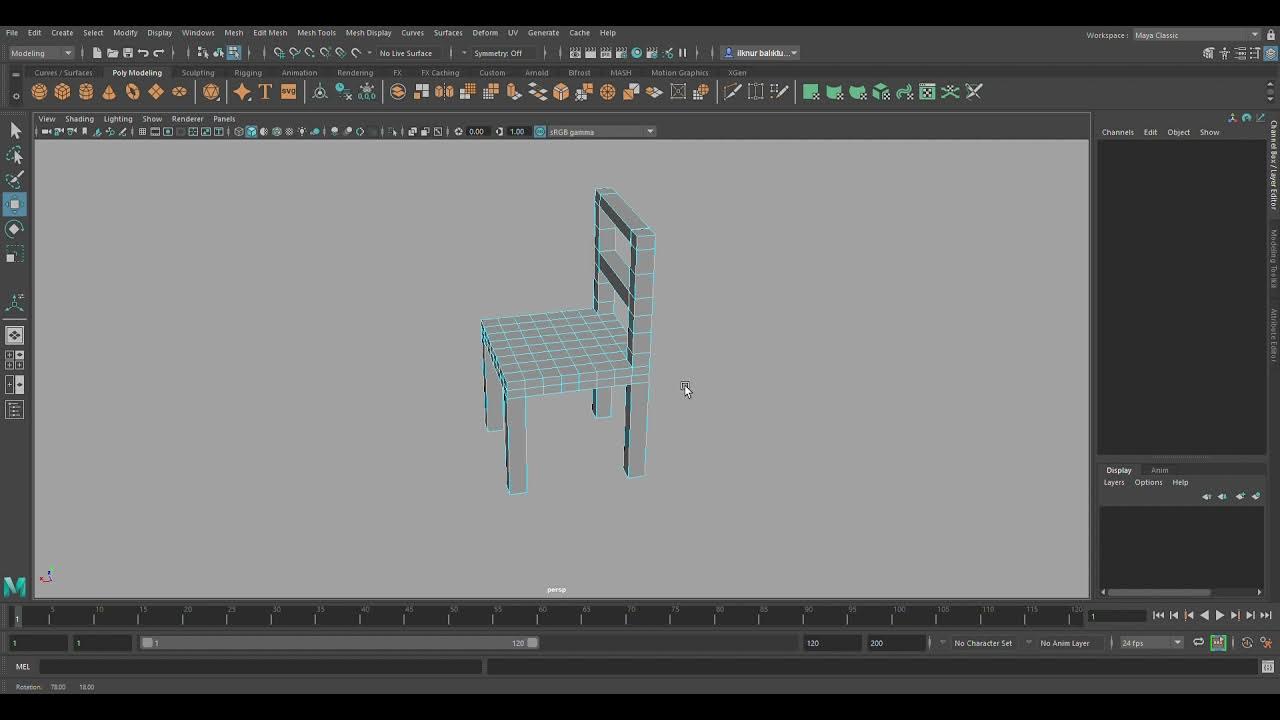The width and height of the screenshot is (1280, 720).
Task: Toggle cached playback green-outlined button
Action: click(1218, 643)
